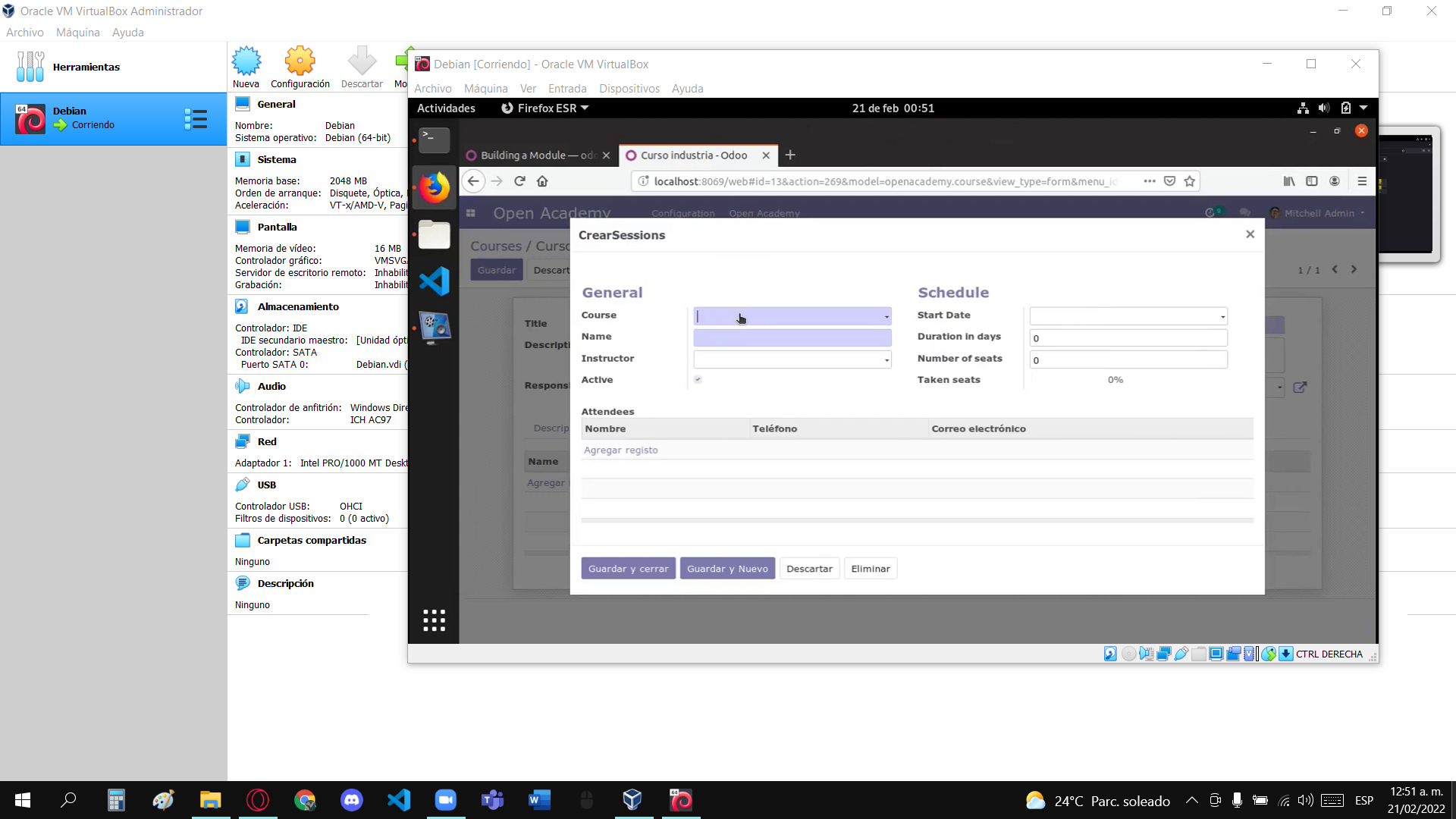Bookmark this page with star icon
1456x819 pixels.
coord(1190,181)
